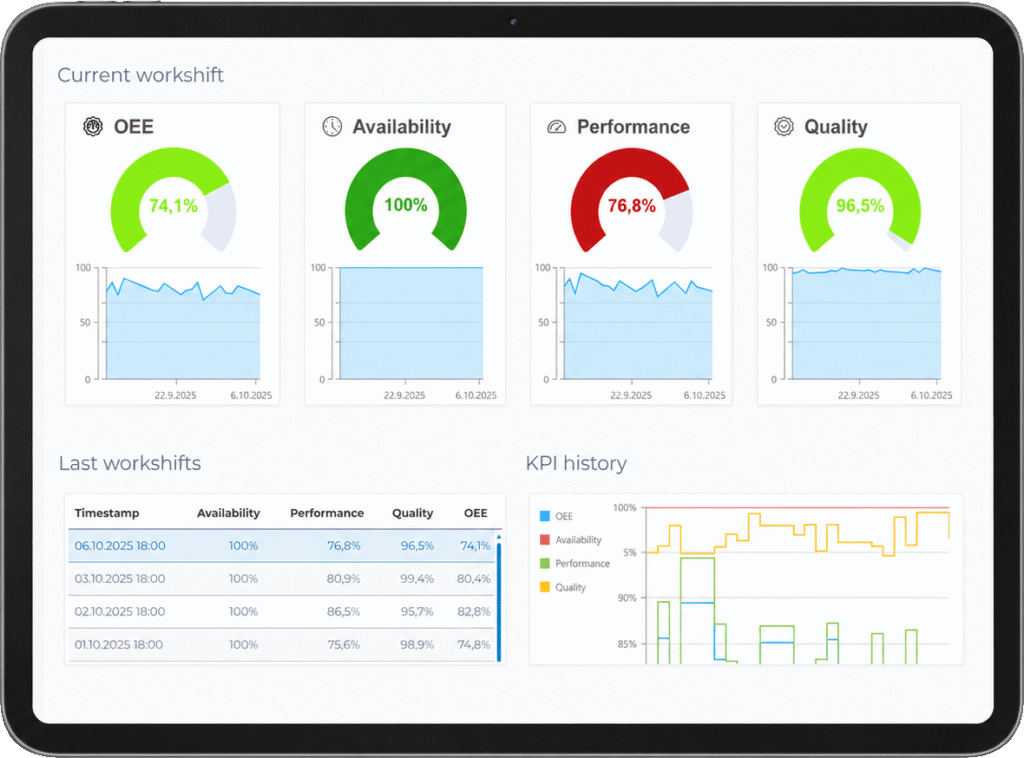This screenshot has width=1024, height=758.
Task: Click the 86,5% performance cell
Action: tap(343, 612)
